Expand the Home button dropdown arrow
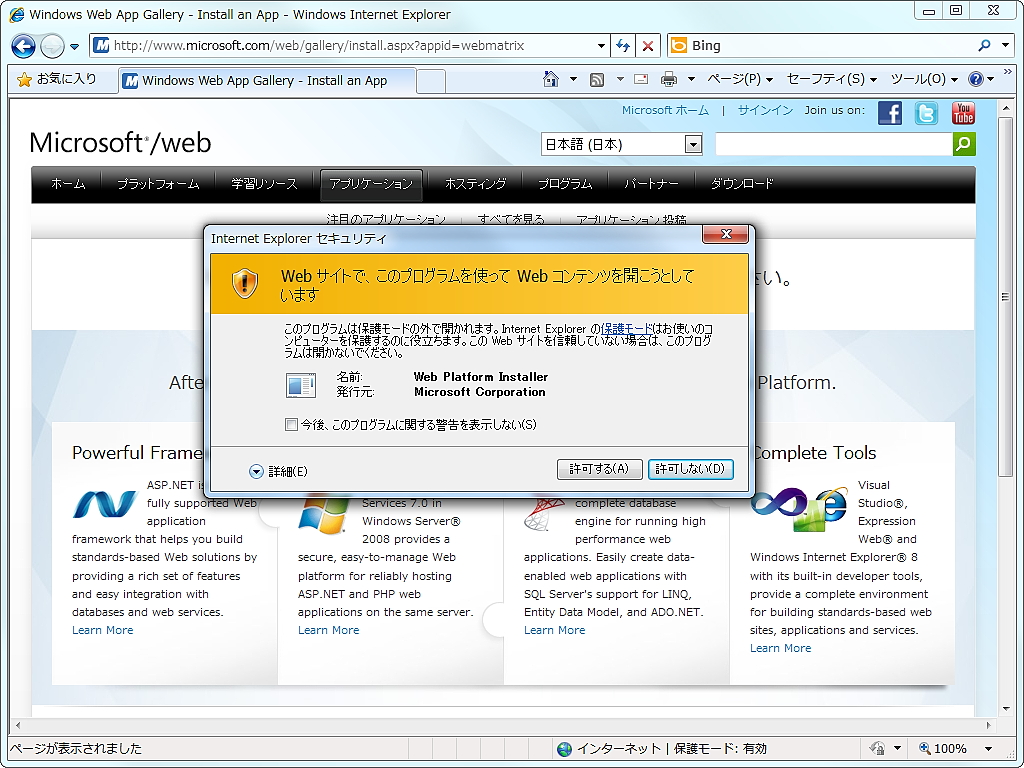The image size is (1024, 768). (573, 80)
